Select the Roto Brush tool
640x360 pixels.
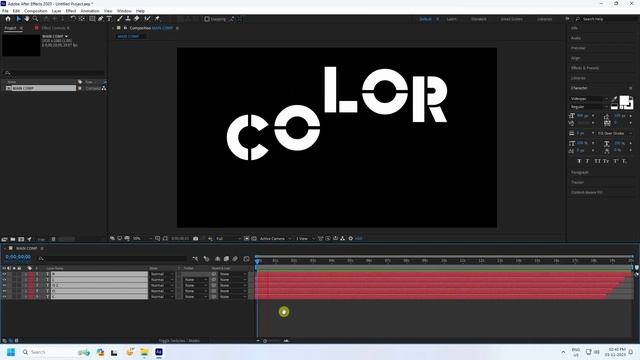[x=147, y=19]
